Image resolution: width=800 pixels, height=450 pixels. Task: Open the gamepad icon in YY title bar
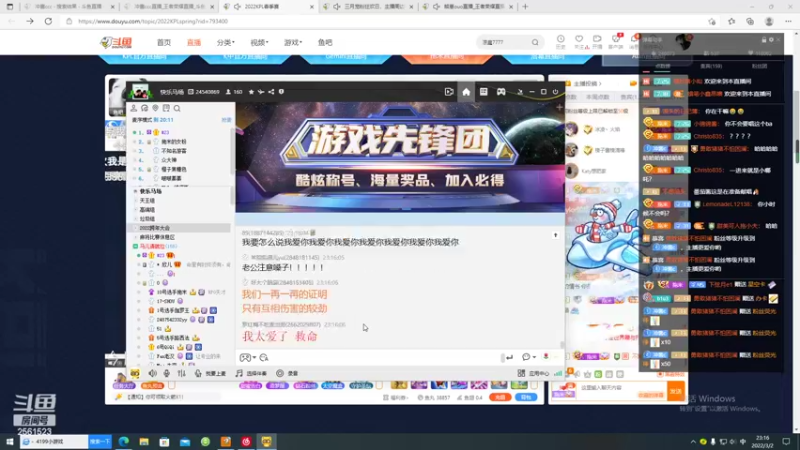tap(501, 92)
